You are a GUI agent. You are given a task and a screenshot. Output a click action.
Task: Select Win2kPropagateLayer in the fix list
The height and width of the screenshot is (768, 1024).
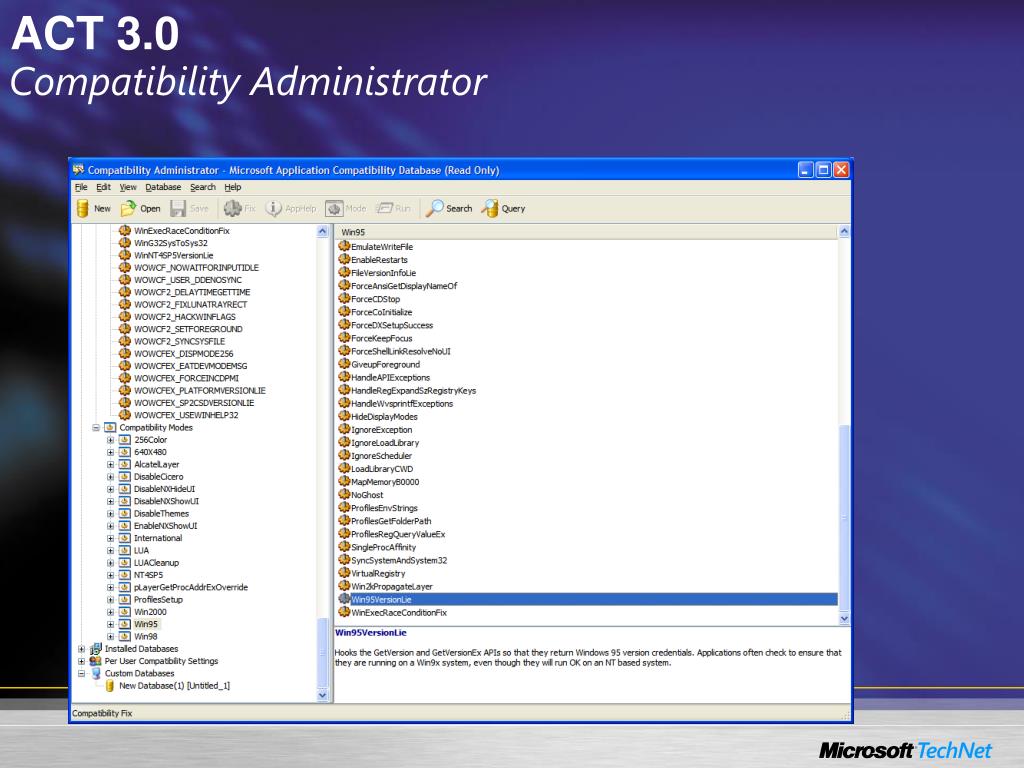[x=392, y=586]
